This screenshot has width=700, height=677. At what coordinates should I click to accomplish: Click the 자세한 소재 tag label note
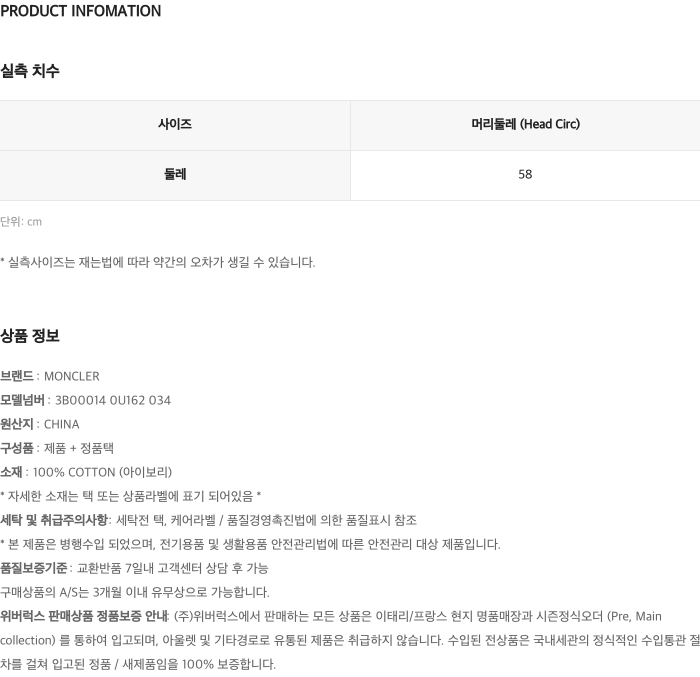pos(130,496)
